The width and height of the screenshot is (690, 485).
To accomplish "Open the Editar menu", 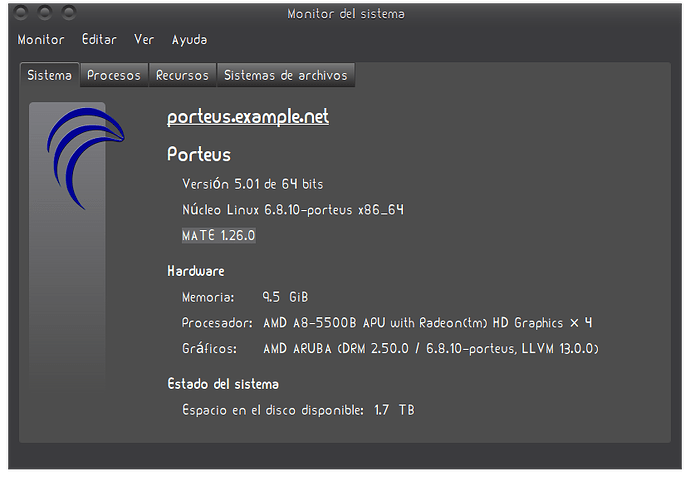I will pyautogui.click(x=99, y=40).
